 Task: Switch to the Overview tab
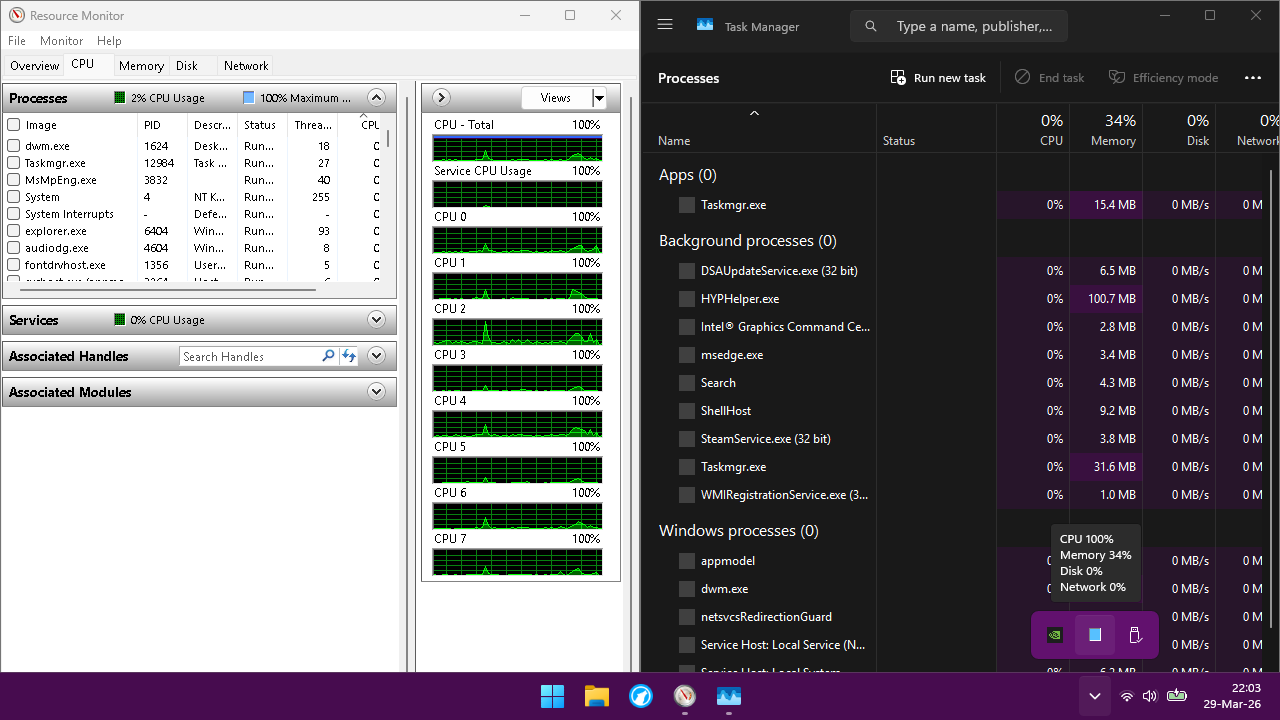[34, 66]
